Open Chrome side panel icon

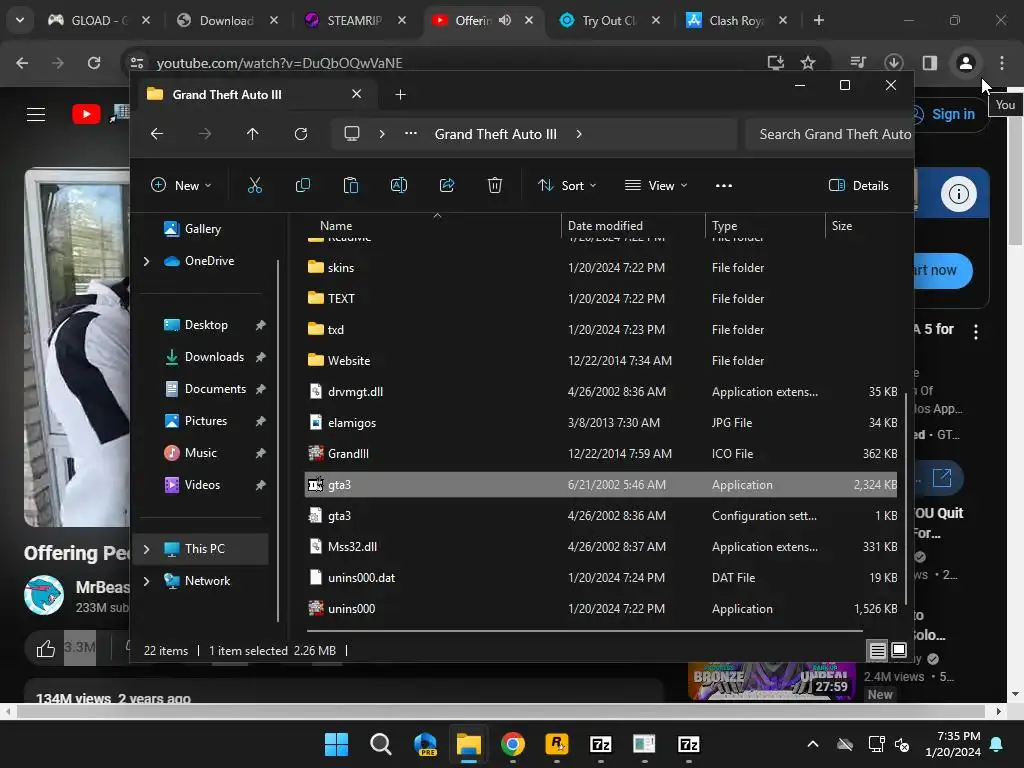coord(929,63)
